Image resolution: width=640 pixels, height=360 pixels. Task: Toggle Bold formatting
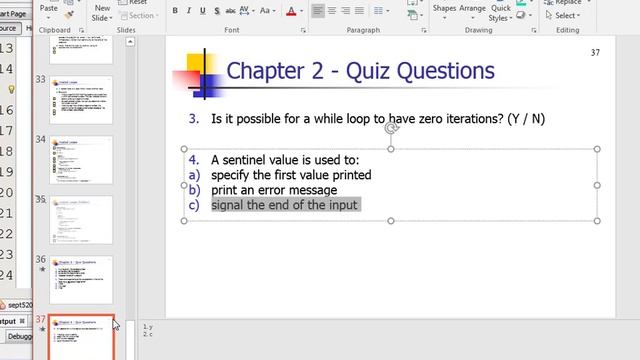click(175, 11)
